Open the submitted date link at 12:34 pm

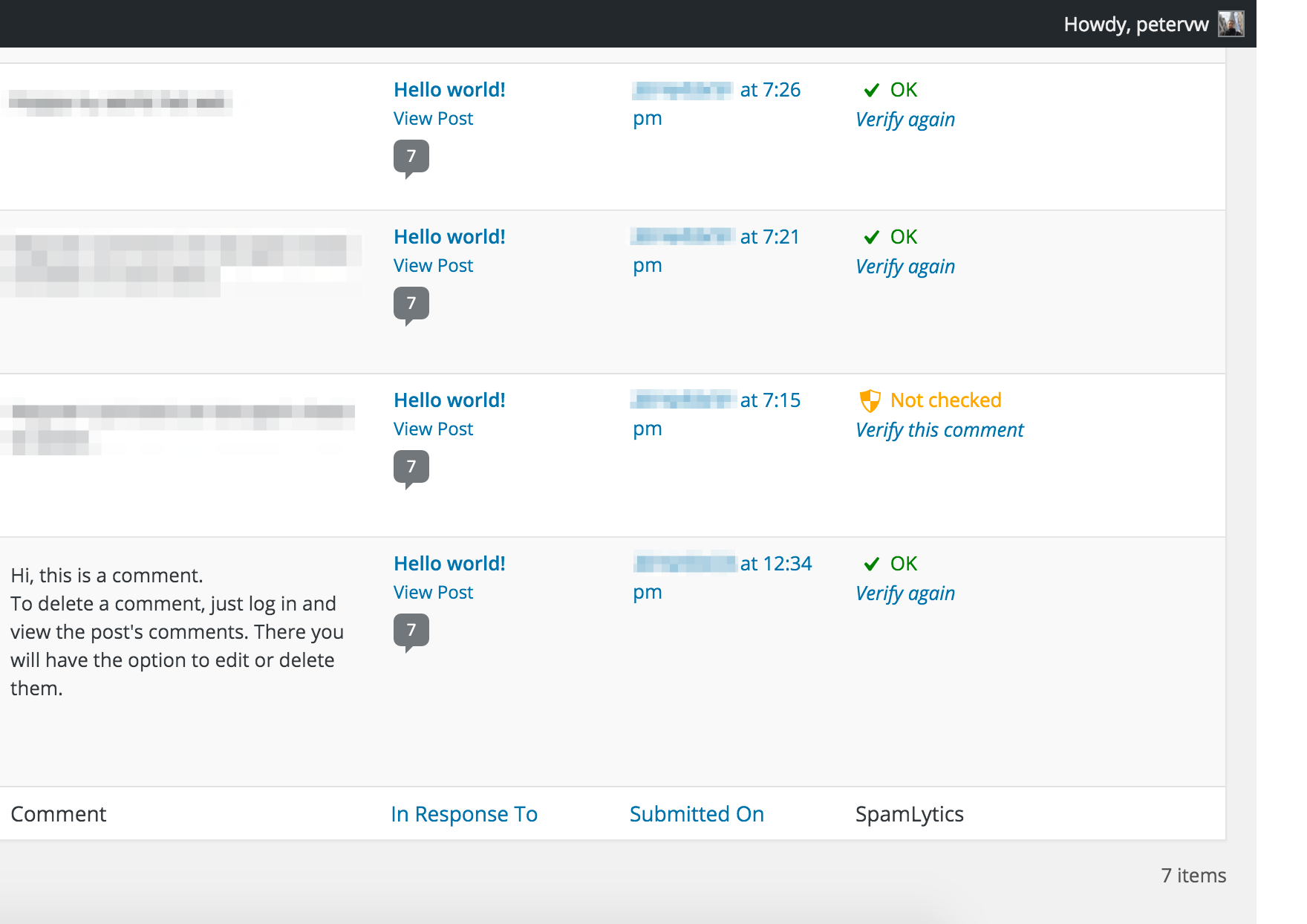point(723,578)
